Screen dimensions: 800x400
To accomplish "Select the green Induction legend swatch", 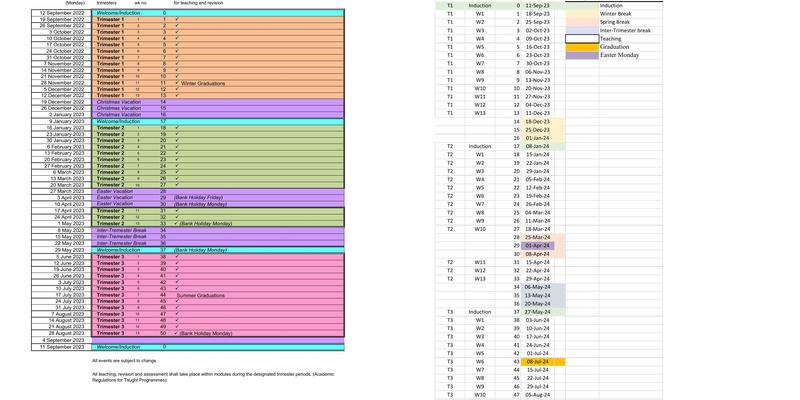I will pos(581,6).
